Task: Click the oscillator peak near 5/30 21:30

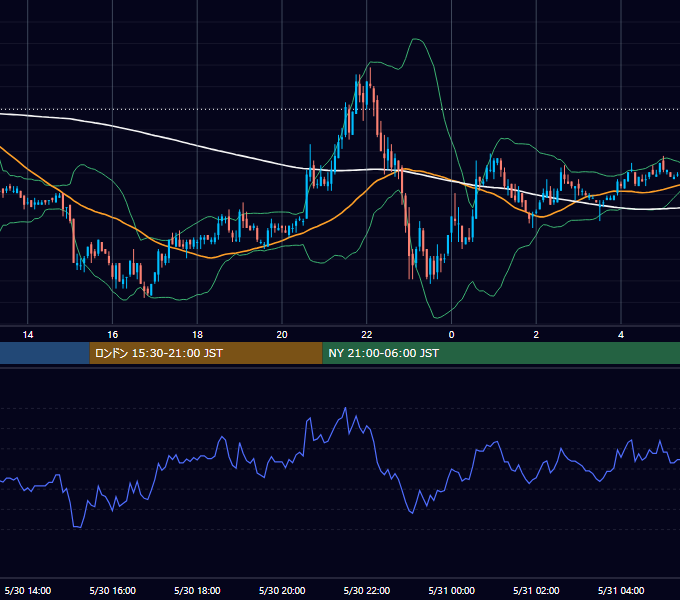Action: point(346,408)
